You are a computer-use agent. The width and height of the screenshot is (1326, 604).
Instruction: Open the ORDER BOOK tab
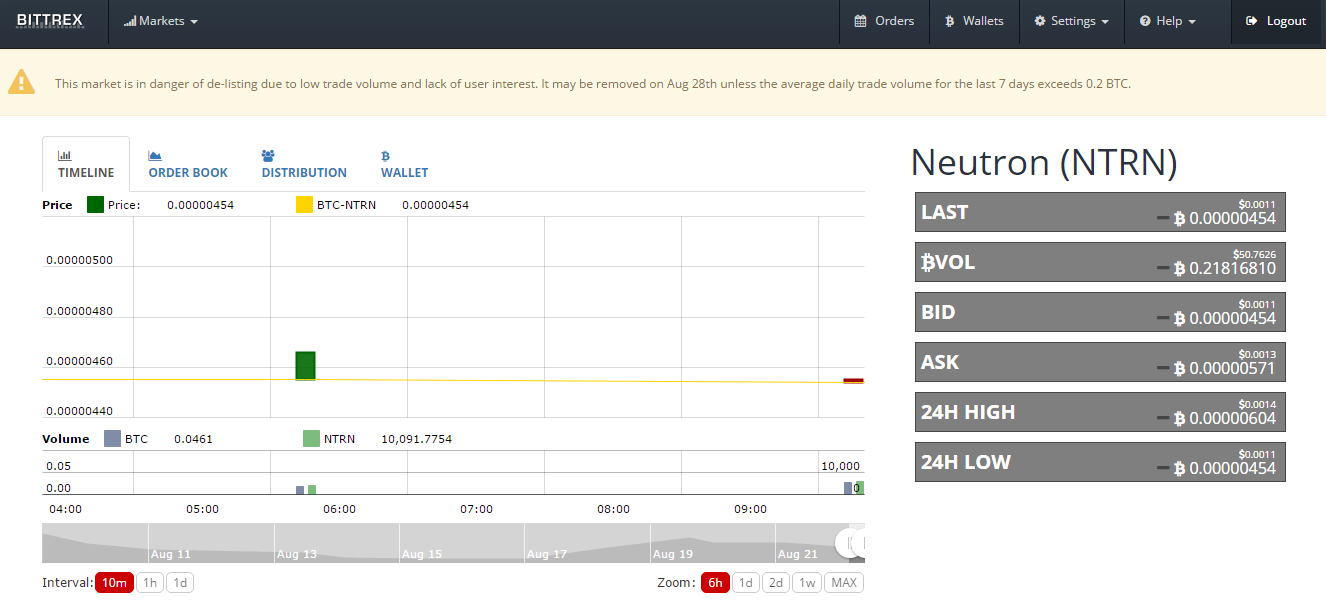pos(188,164)
